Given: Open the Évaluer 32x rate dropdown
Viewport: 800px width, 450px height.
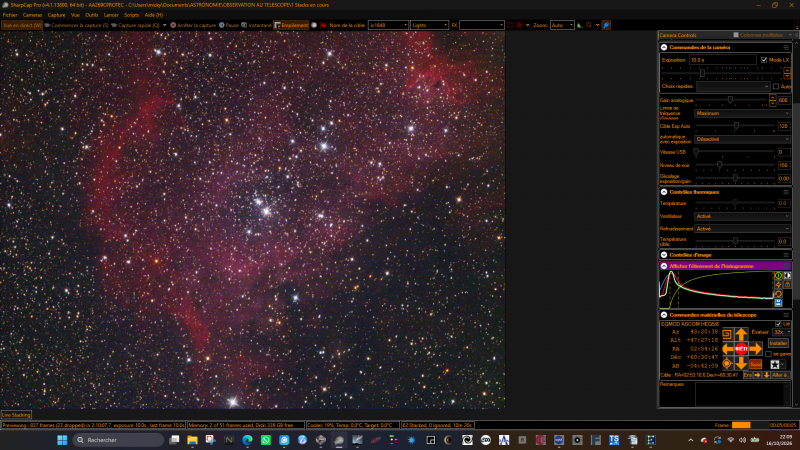Looking at the screenshot, I should point(782,332).
